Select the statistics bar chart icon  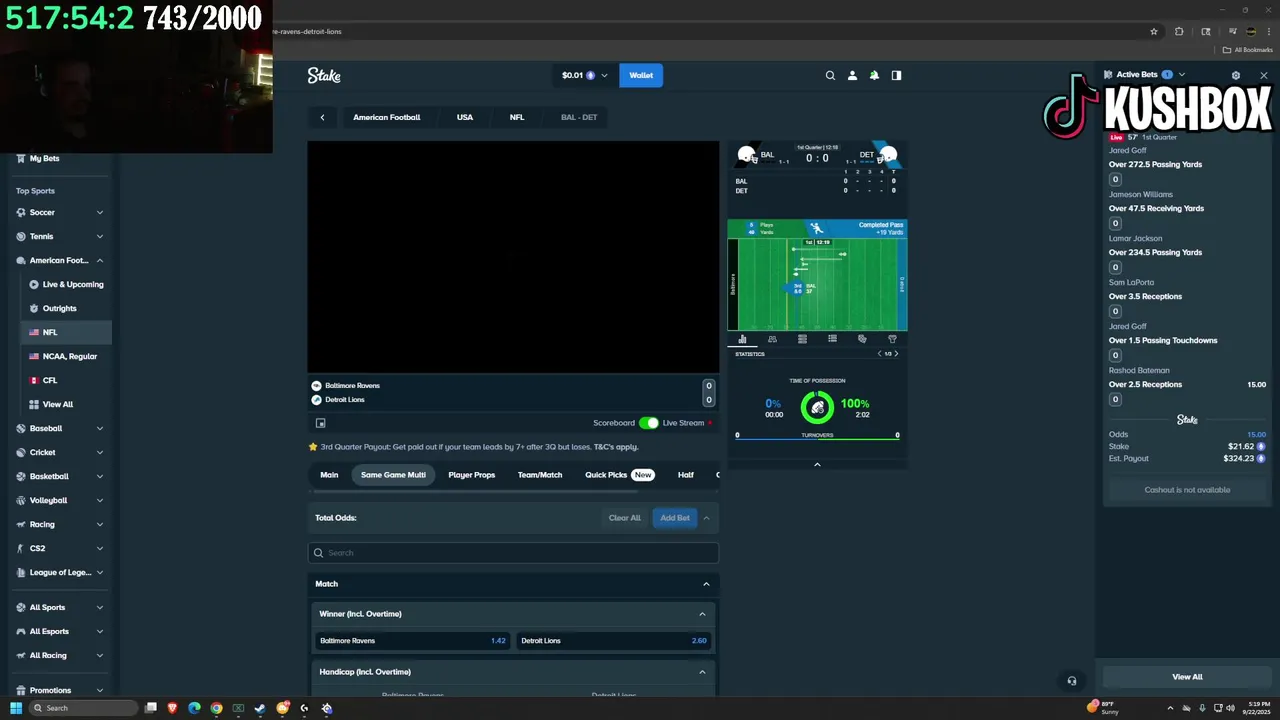coord(742,339)
